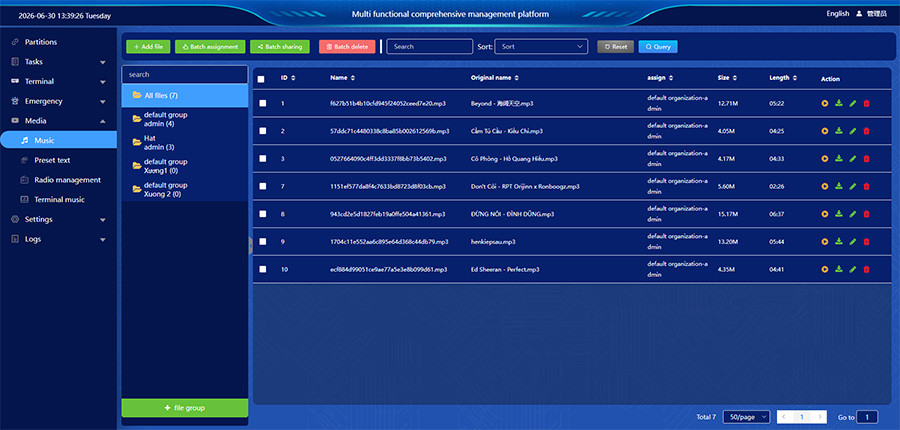The image size is (900, 430).
Task: Download the Don't Côi file
Action: pyautogui.click(x=839, y=186)
